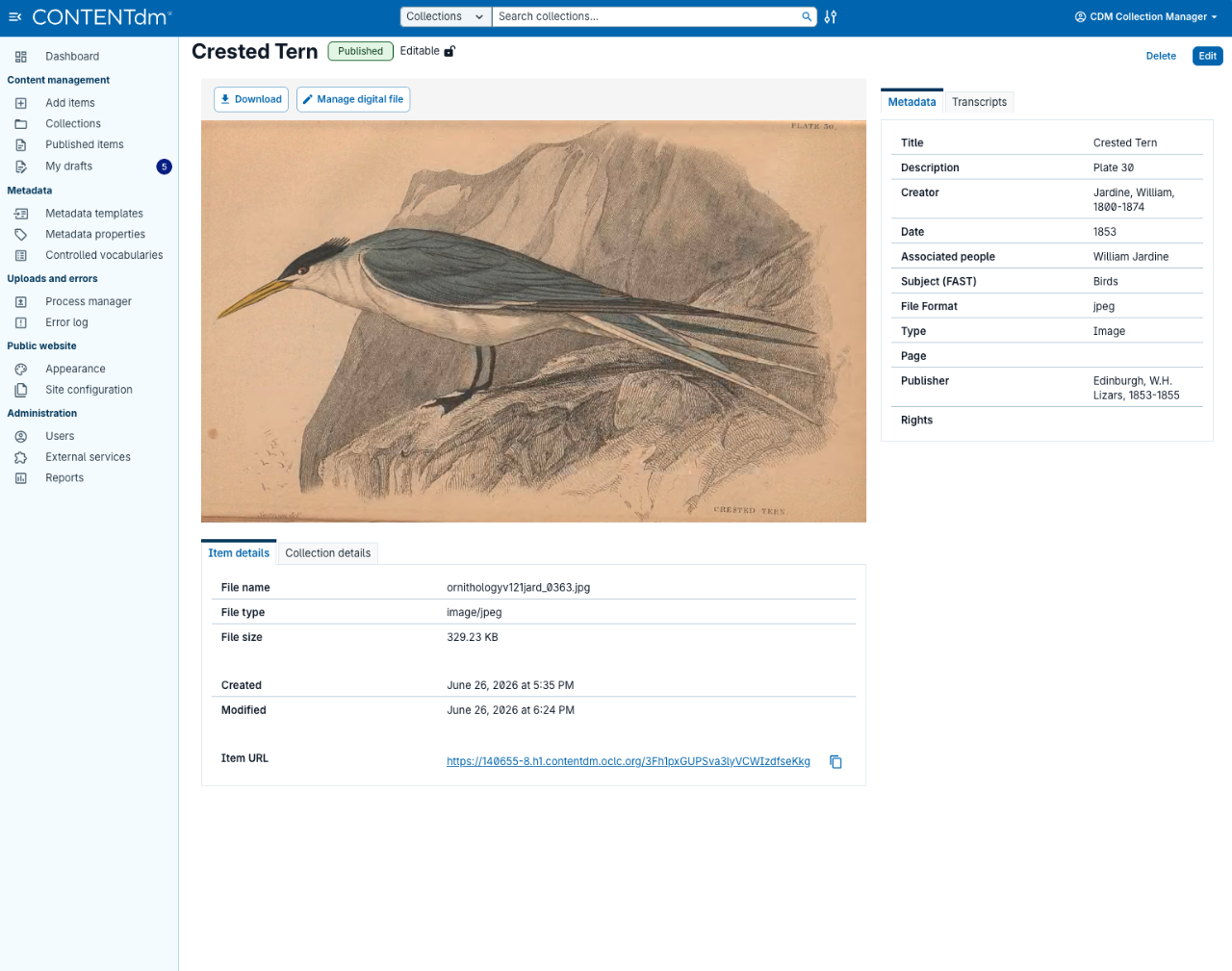
Task: Click the Error log icon
Action: pos(21,323)
